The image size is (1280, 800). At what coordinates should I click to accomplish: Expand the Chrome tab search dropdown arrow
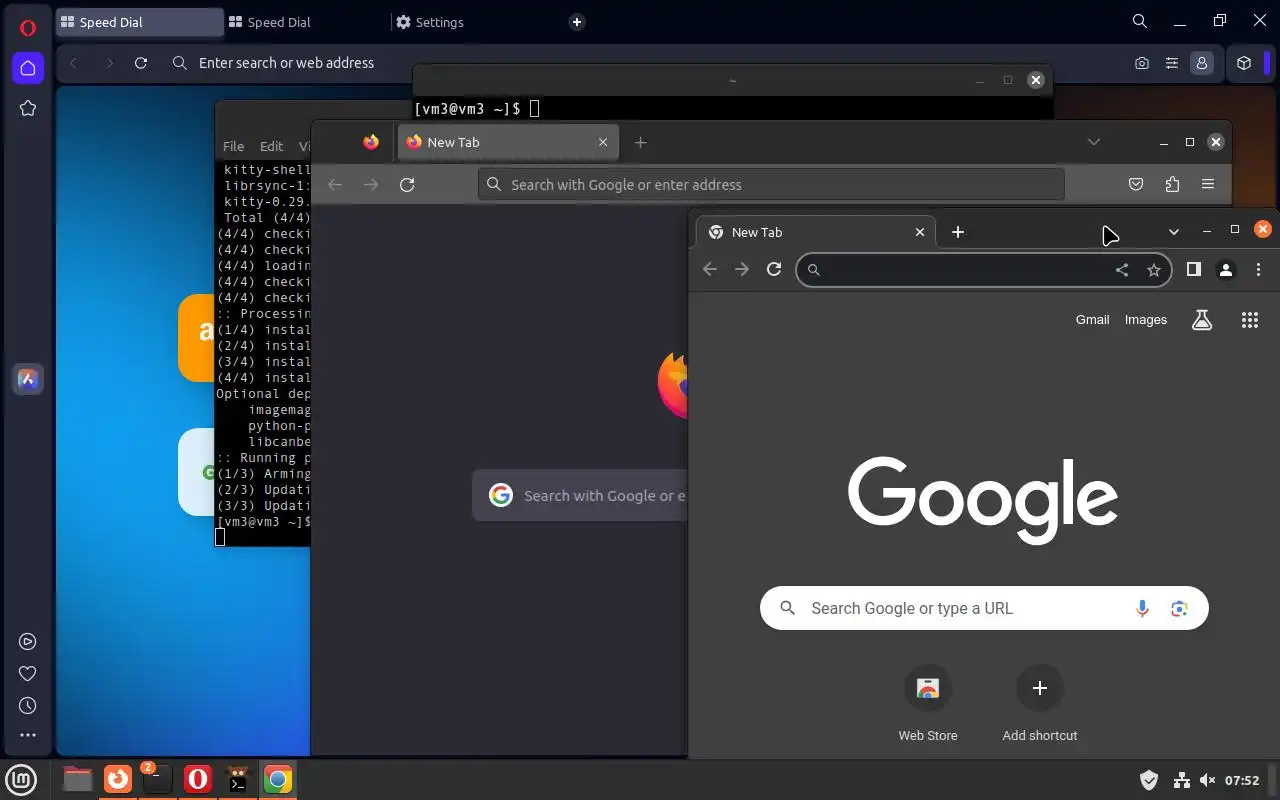pos(1174,232)
